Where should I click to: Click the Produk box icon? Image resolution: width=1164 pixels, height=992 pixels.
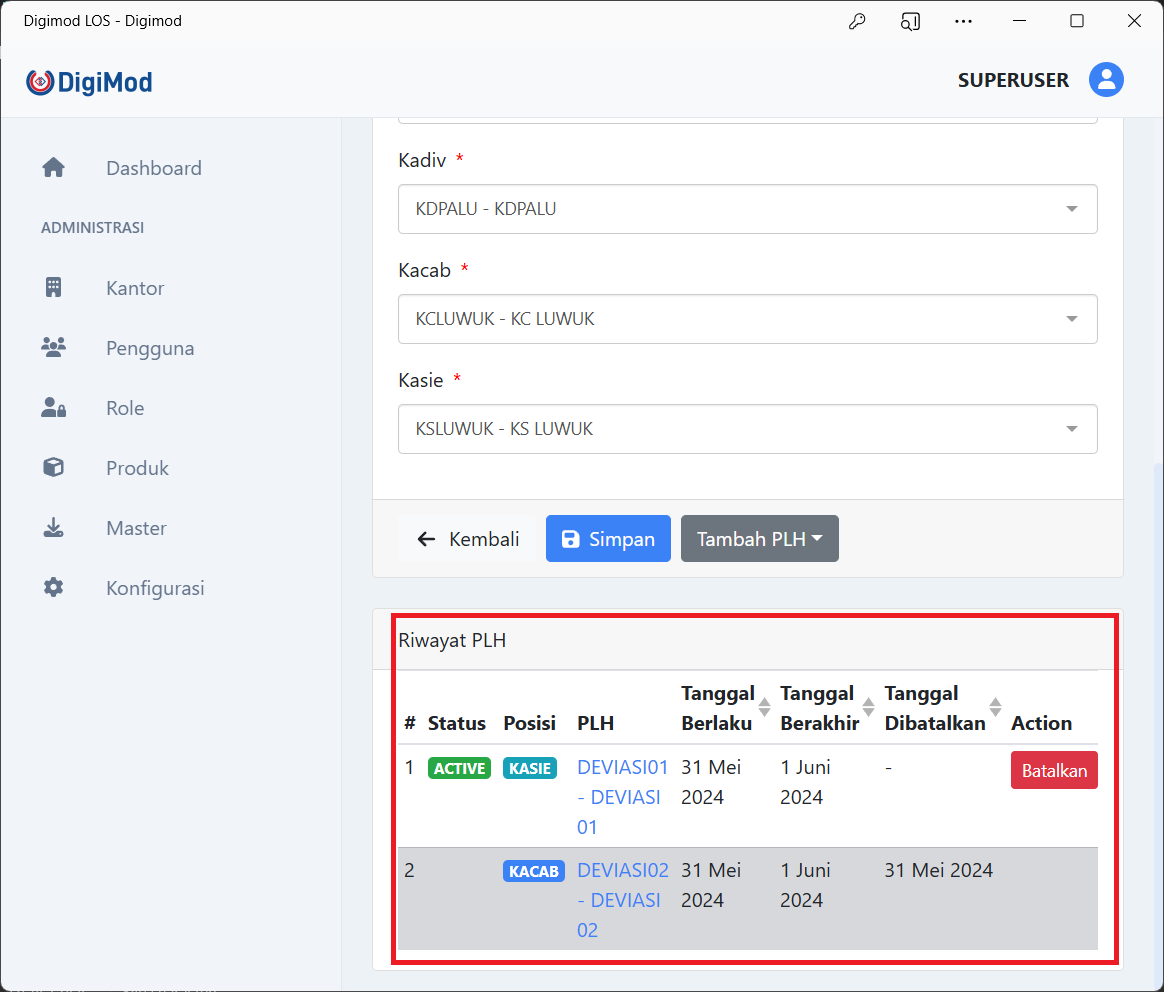(x=53, y=468)
